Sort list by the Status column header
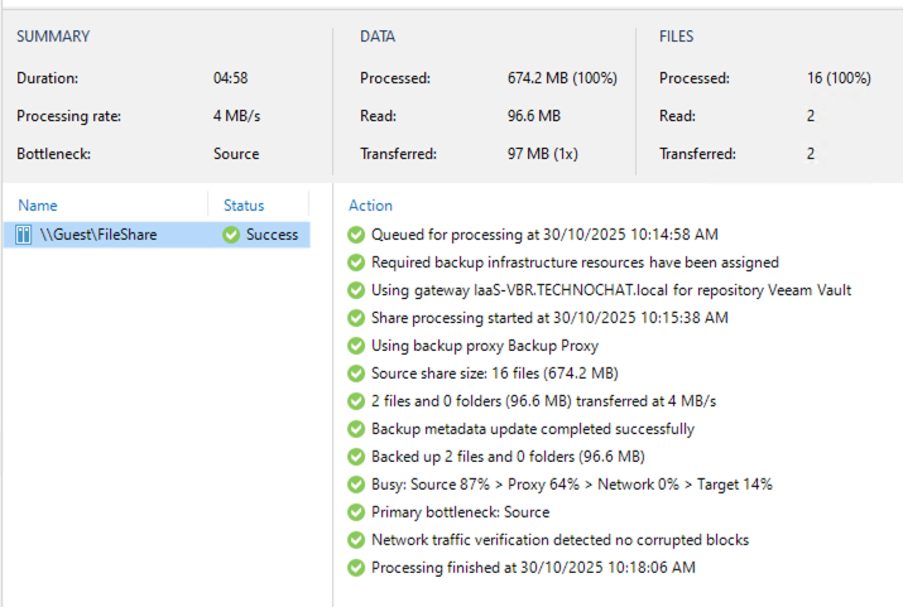The image size is (904, 608). click(244, 205)
